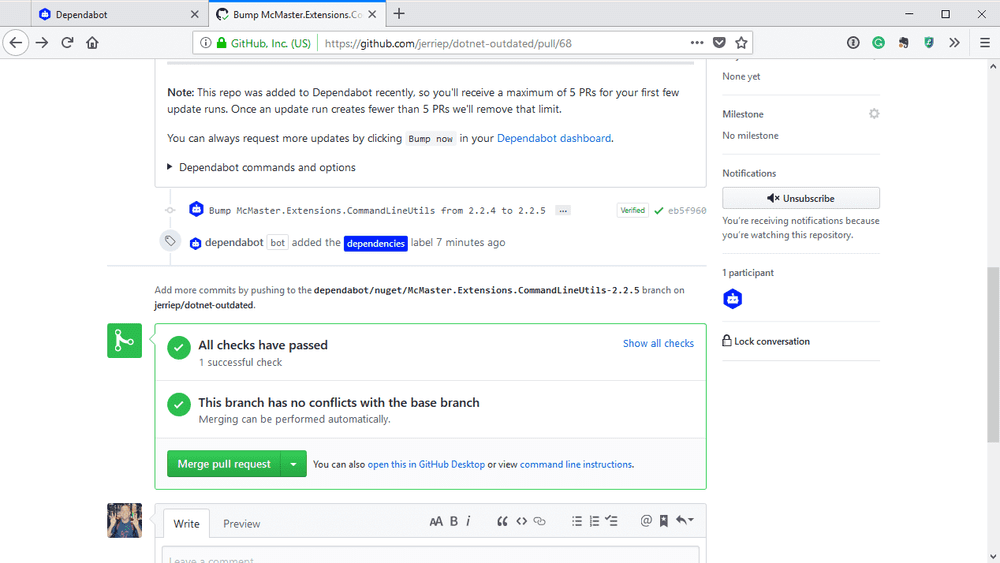Click Lock conversation
The image size is (1000, 563).
point(766,341)
